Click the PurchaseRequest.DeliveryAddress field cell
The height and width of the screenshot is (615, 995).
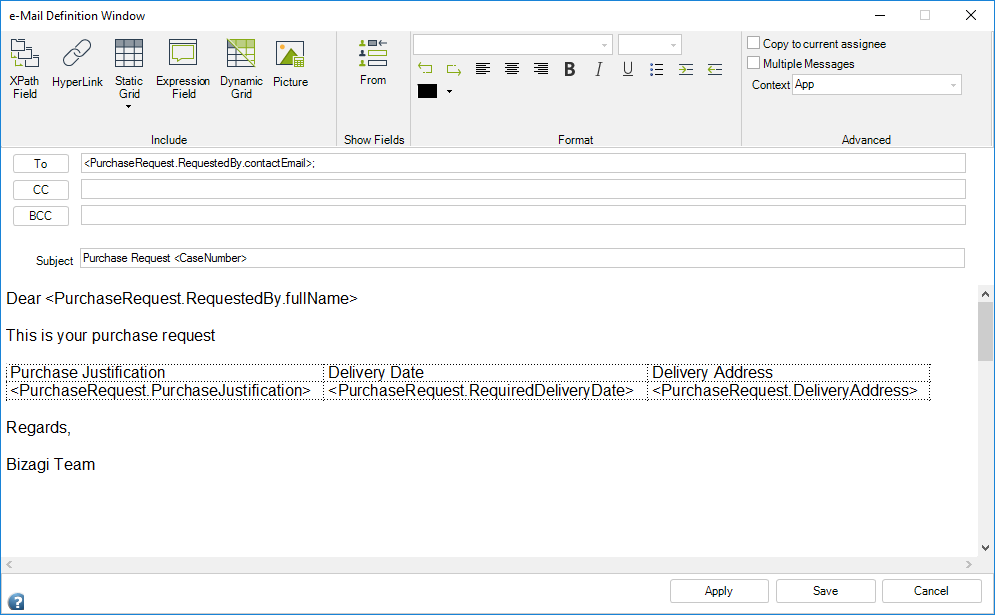point(789,391)
